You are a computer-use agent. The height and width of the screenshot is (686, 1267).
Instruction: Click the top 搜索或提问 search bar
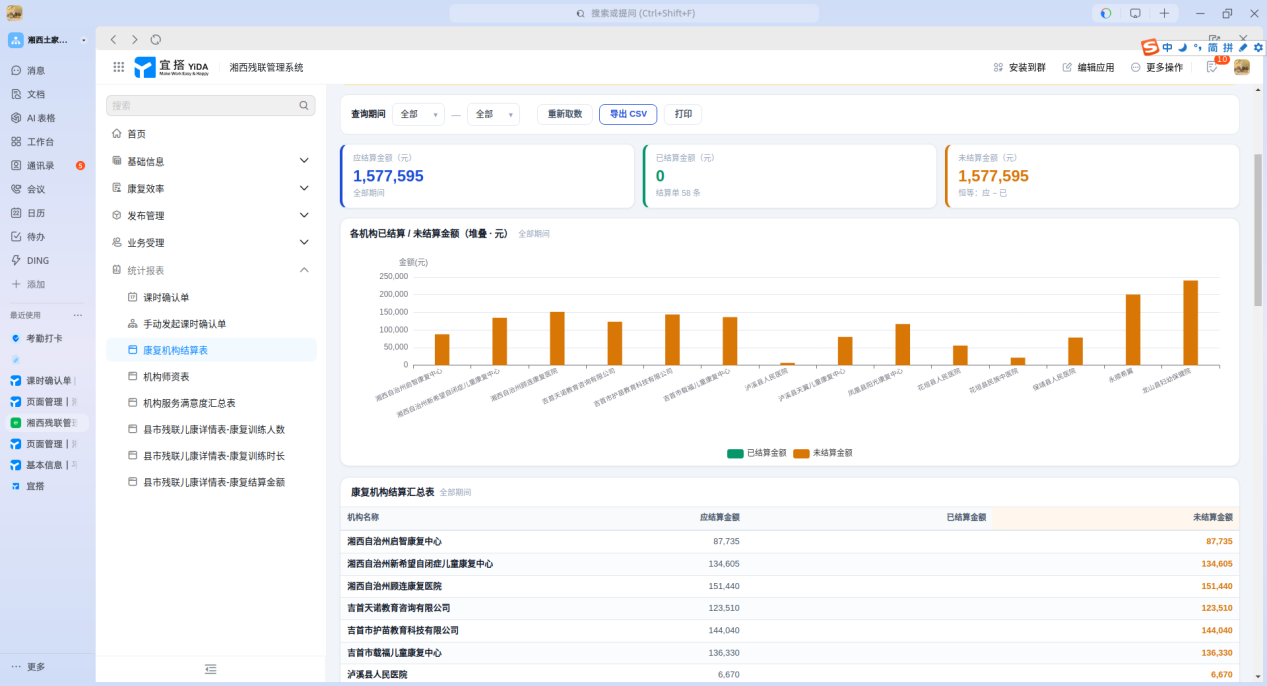tap(634, 13)
